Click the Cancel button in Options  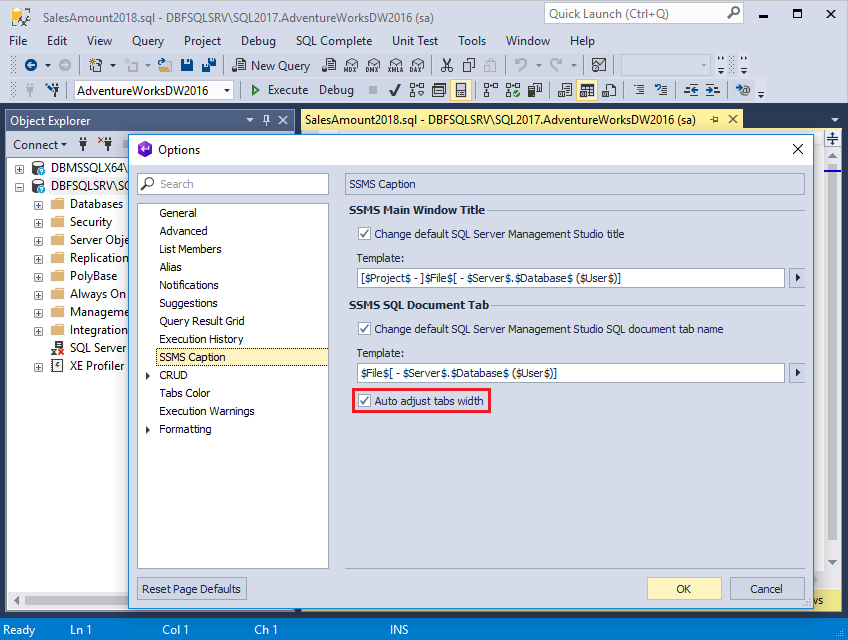(767, 589)
